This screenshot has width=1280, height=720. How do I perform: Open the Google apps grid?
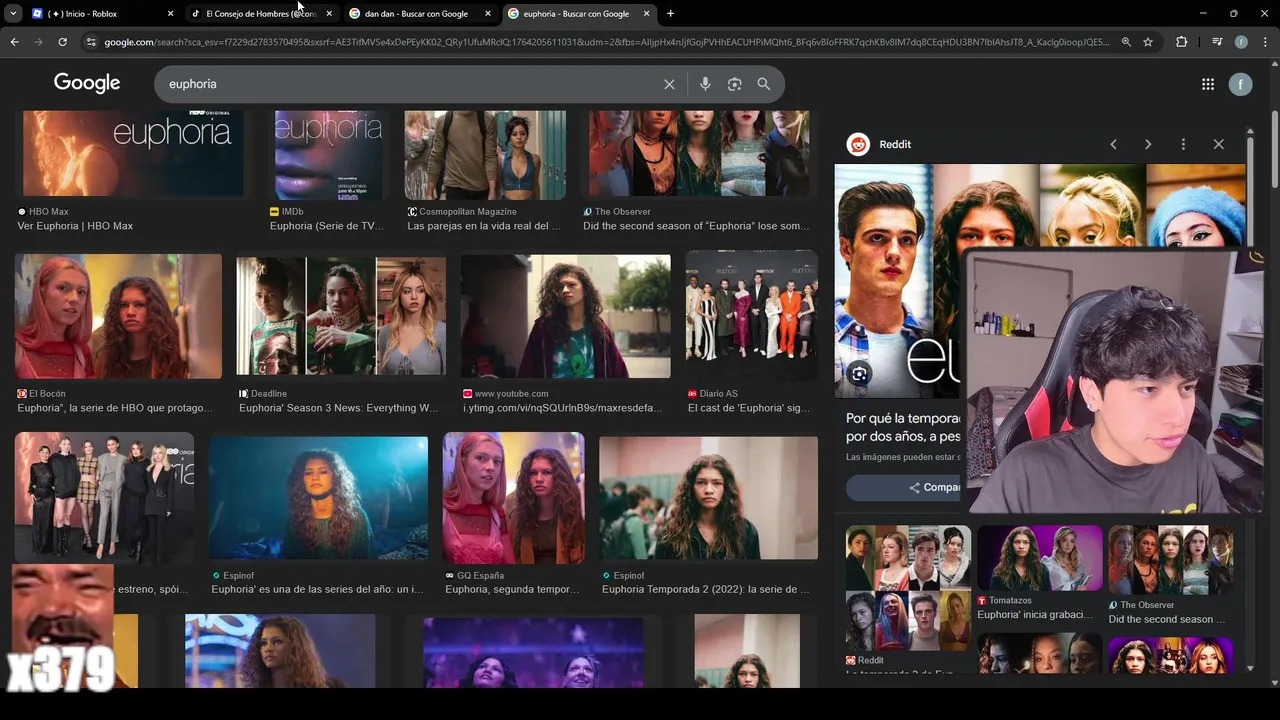pos(1208,84)
